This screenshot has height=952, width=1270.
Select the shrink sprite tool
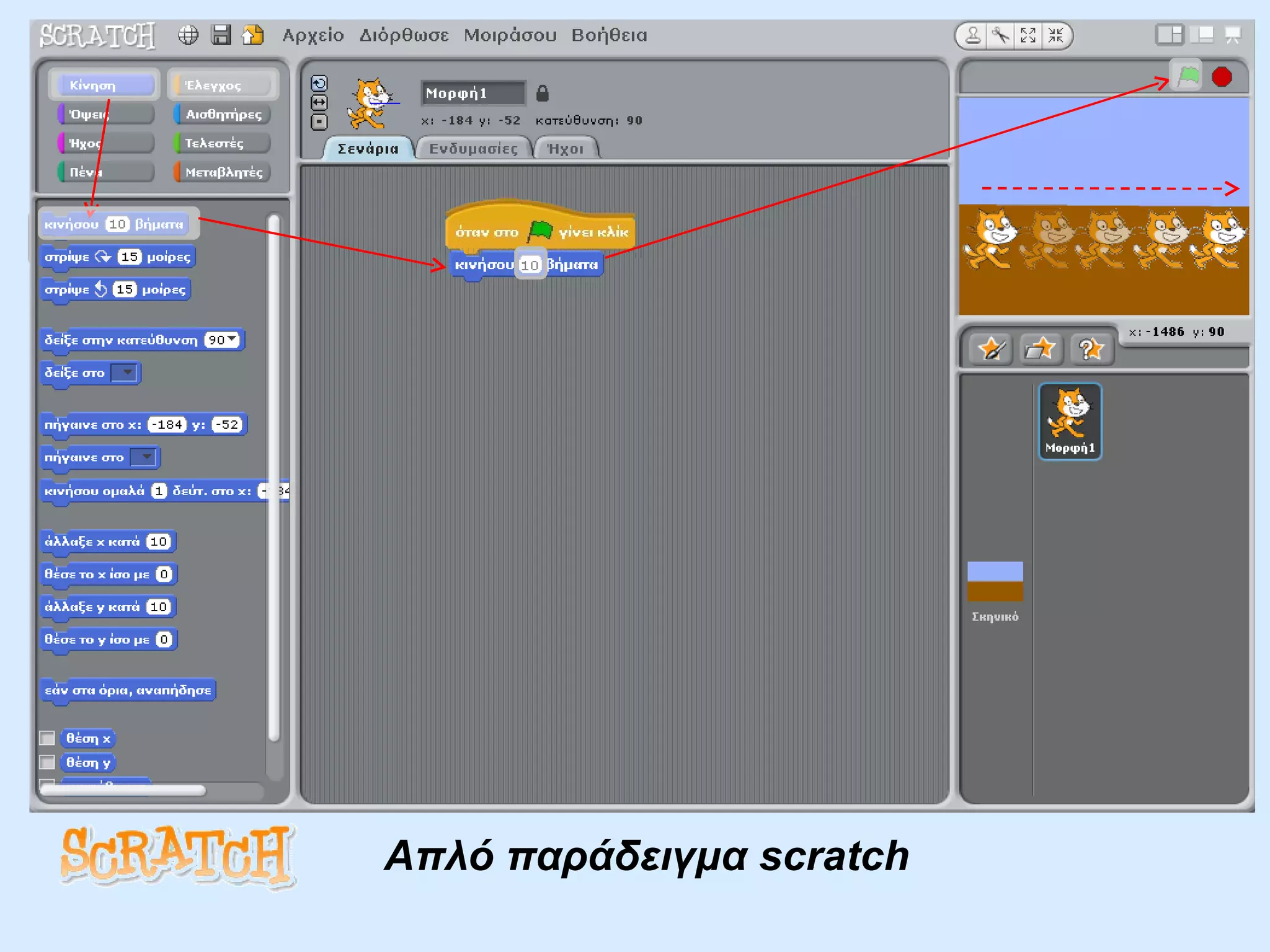click(x=1055, y=35)
